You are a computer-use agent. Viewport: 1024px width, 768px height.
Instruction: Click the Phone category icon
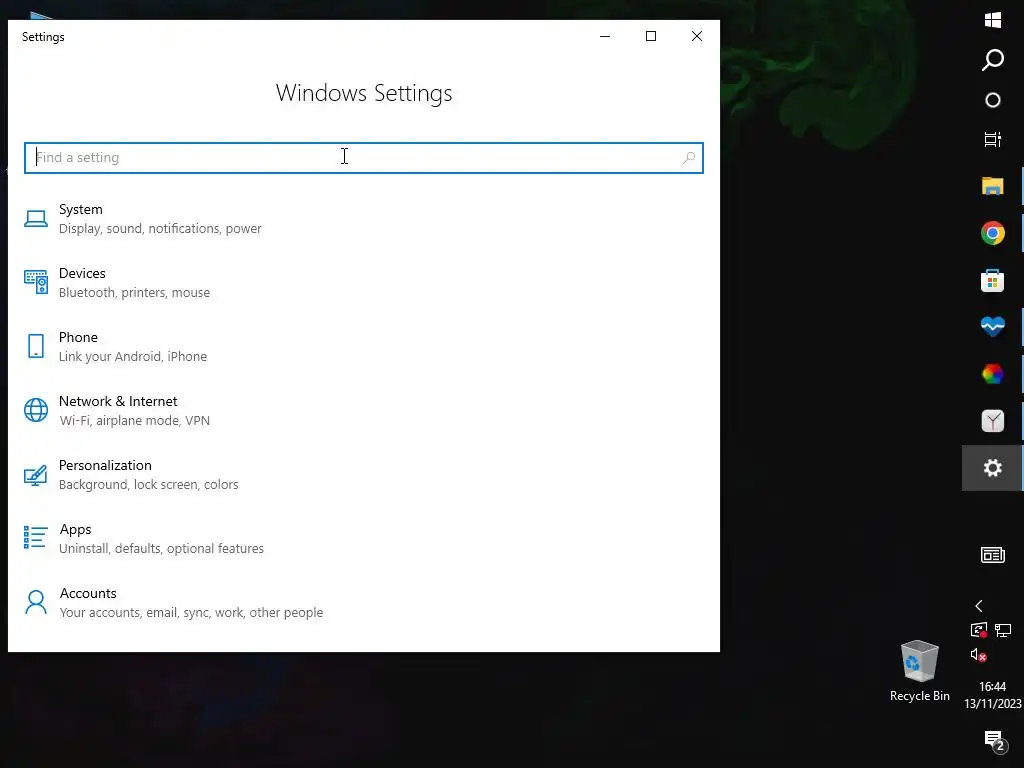pyautogui.click(x=36, y=346)
